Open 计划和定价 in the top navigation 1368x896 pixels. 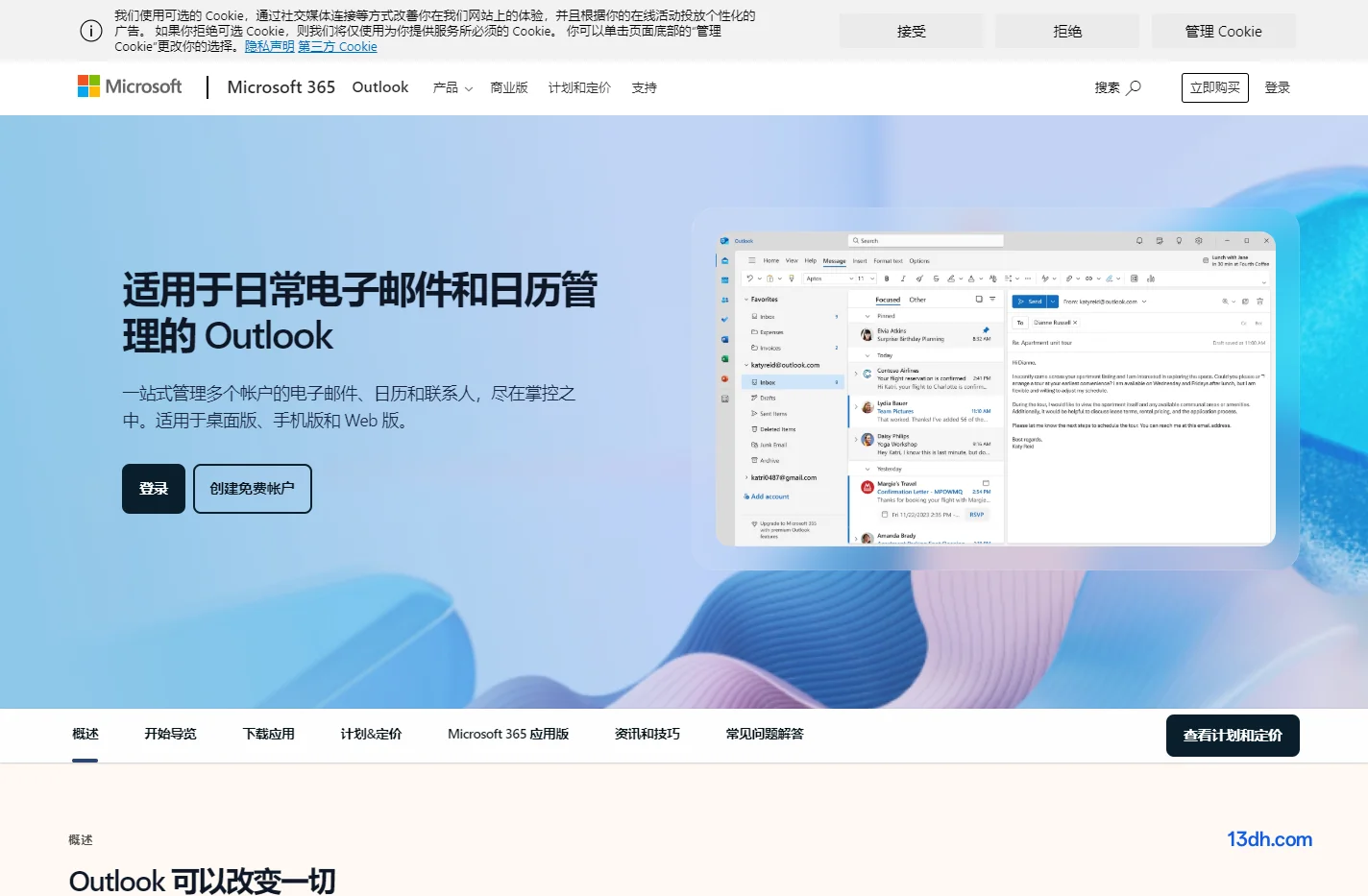click(x=579, y=87)
